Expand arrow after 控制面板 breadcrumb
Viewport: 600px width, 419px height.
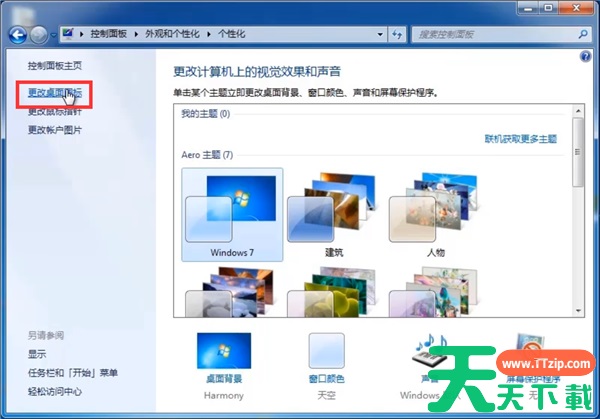(x=136, y=34)
